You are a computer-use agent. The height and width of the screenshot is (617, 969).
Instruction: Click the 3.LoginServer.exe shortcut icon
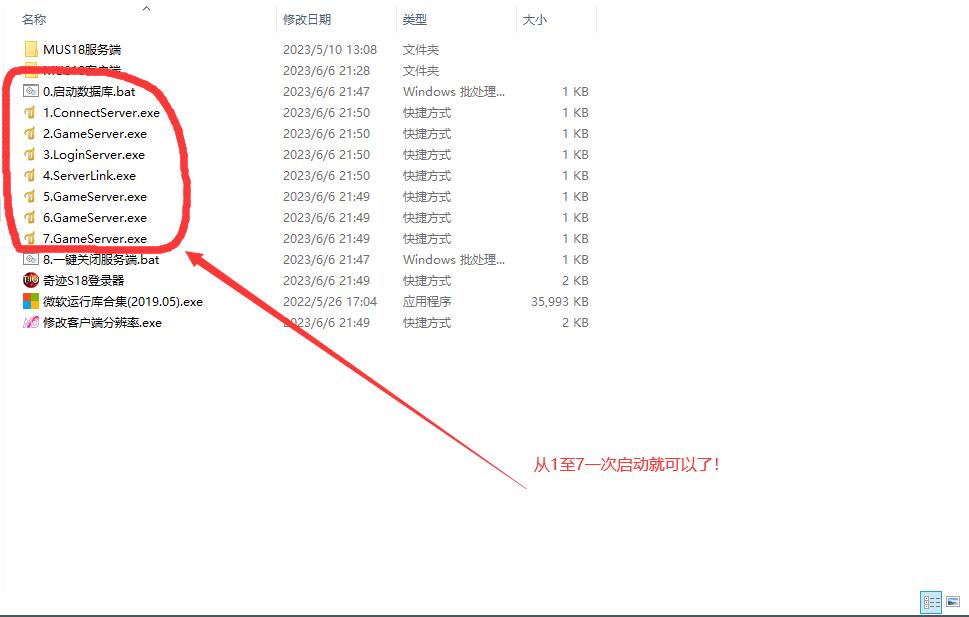pyautogui.click(x=30, y=154)
